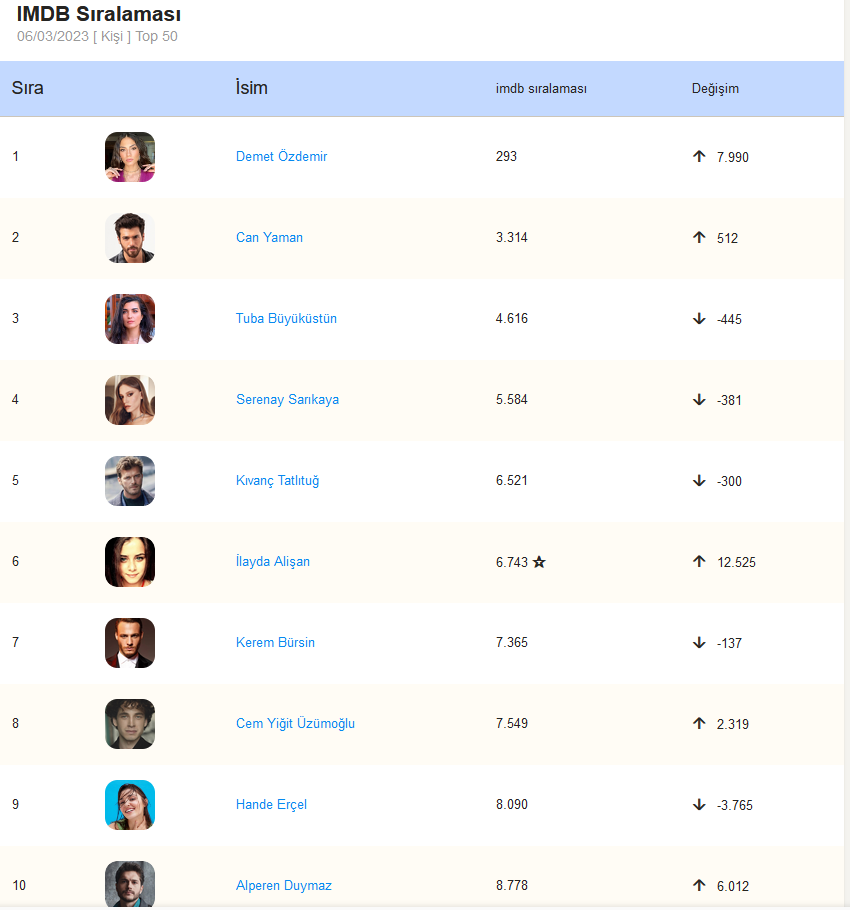Open Demet Özdemir's profile photo
The width and height of the screenshot is (850, 910).
point(130,157)
